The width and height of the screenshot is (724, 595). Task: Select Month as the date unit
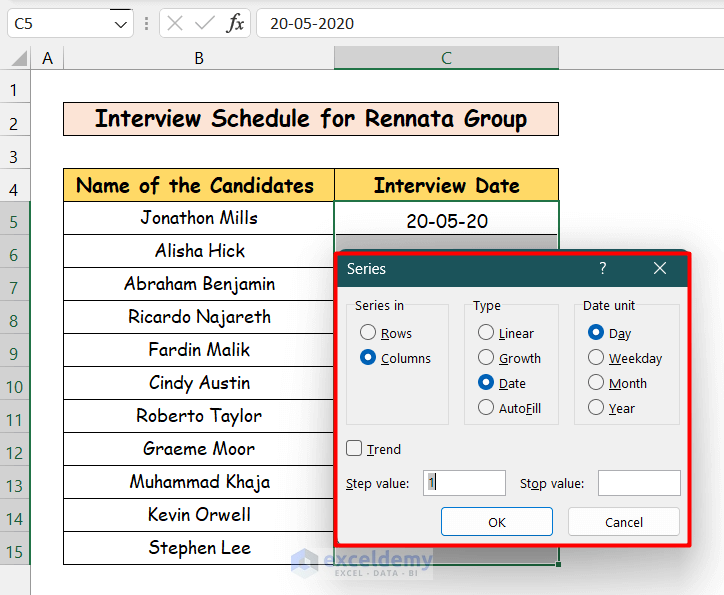(596, 383)
